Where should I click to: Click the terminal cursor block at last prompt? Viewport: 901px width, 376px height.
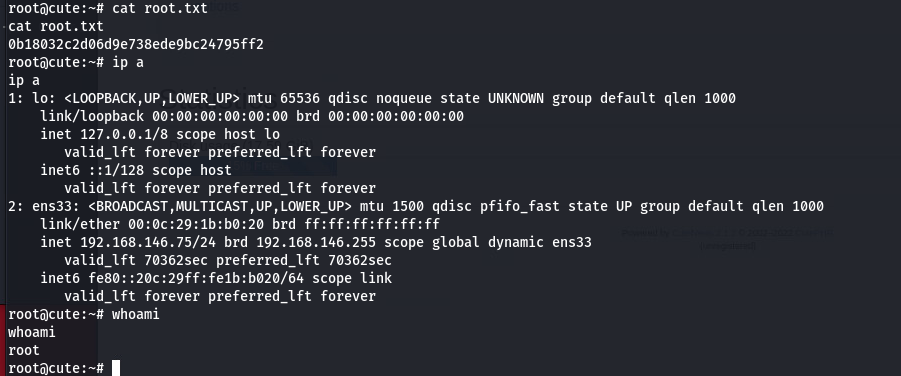pos(116,368)
